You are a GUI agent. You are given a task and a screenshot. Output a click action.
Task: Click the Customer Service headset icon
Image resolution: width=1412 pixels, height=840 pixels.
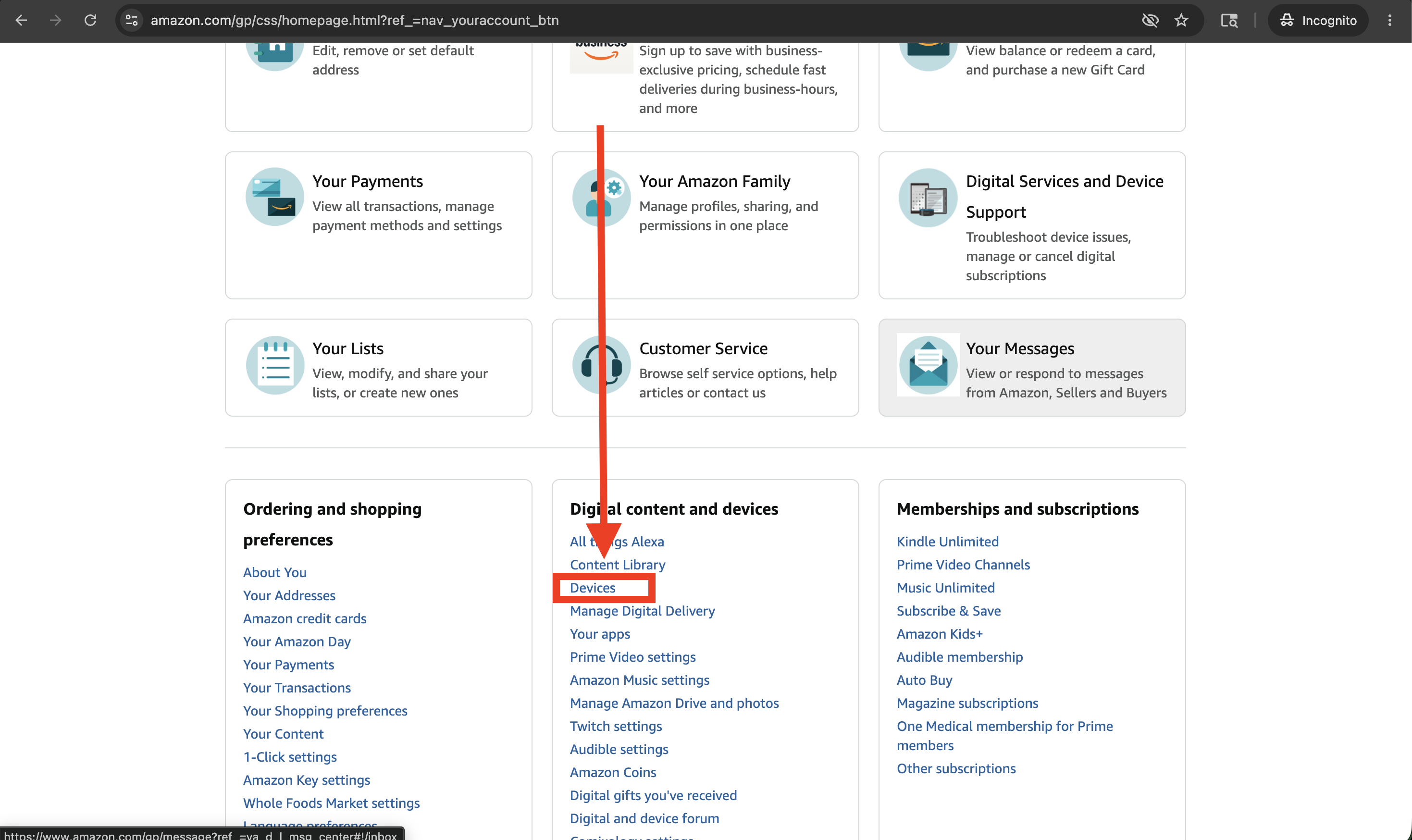tap(601, 365)
